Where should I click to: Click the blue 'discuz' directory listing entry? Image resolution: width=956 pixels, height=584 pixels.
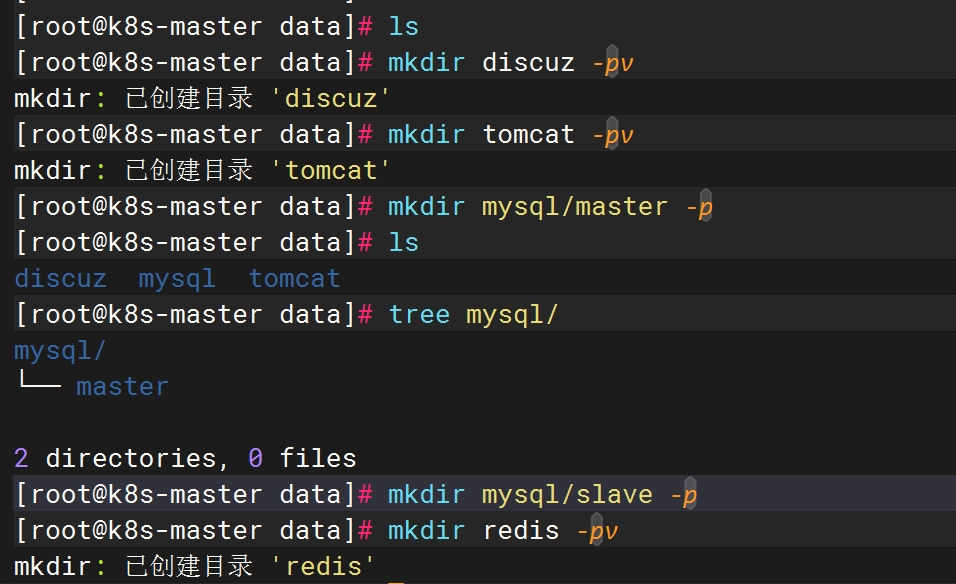pos(61,279)
